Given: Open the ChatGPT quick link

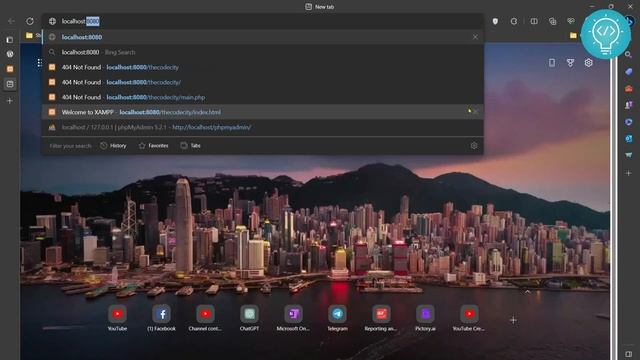Looking at the screenshot, I should pyautogui.click(x=249, y=318).
